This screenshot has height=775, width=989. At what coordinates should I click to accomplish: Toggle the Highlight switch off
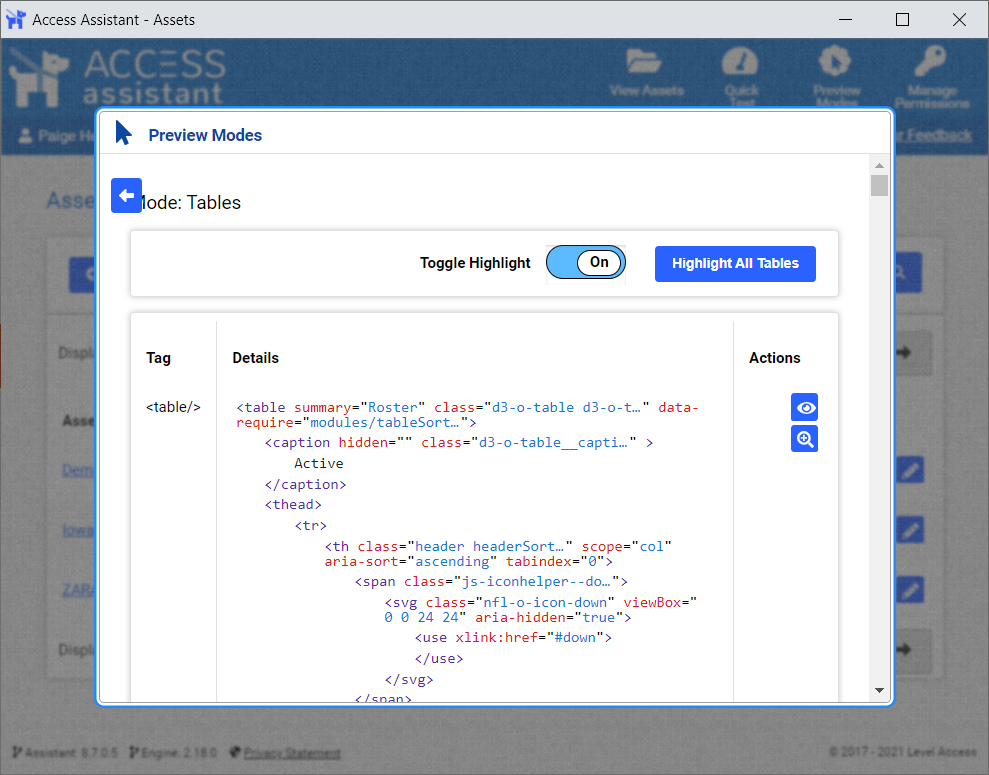pos(585,262)
